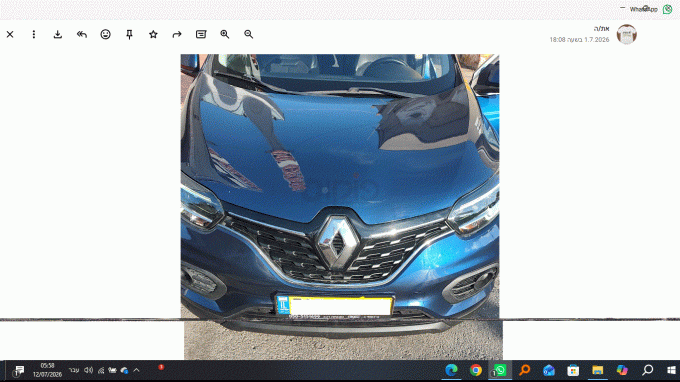Reply to the message with this photo
Screen dimensions: 680x382
tap(82, 34)
